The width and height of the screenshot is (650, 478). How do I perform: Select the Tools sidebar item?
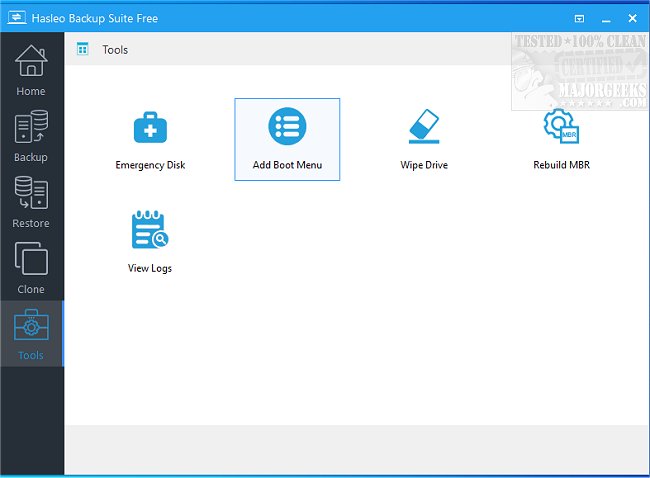(31, 334)
